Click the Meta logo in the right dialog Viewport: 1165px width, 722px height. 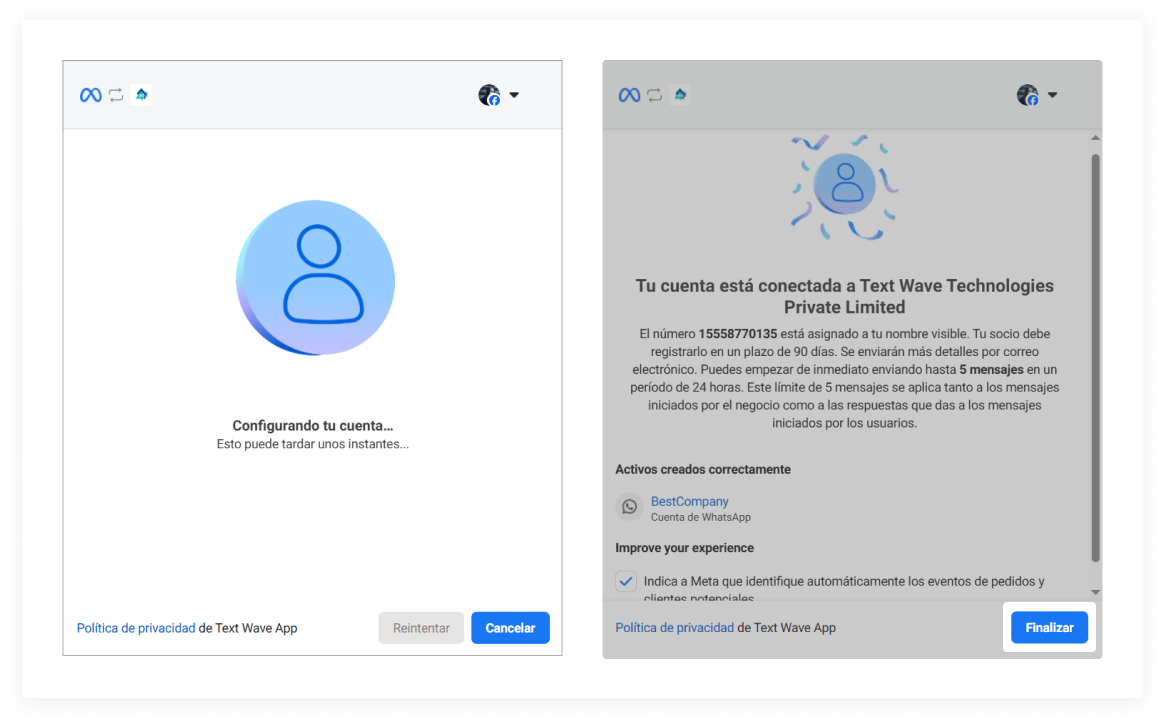click(x=629, y=95)
